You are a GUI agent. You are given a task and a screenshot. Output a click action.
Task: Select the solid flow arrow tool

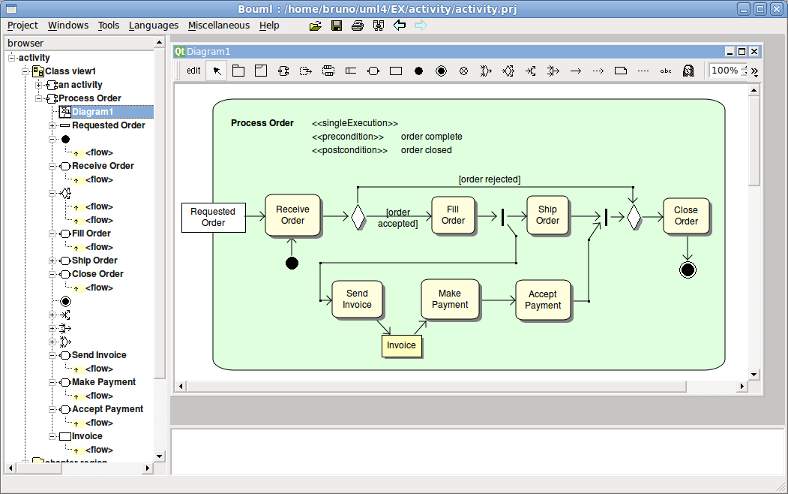(x=576, y=71)
